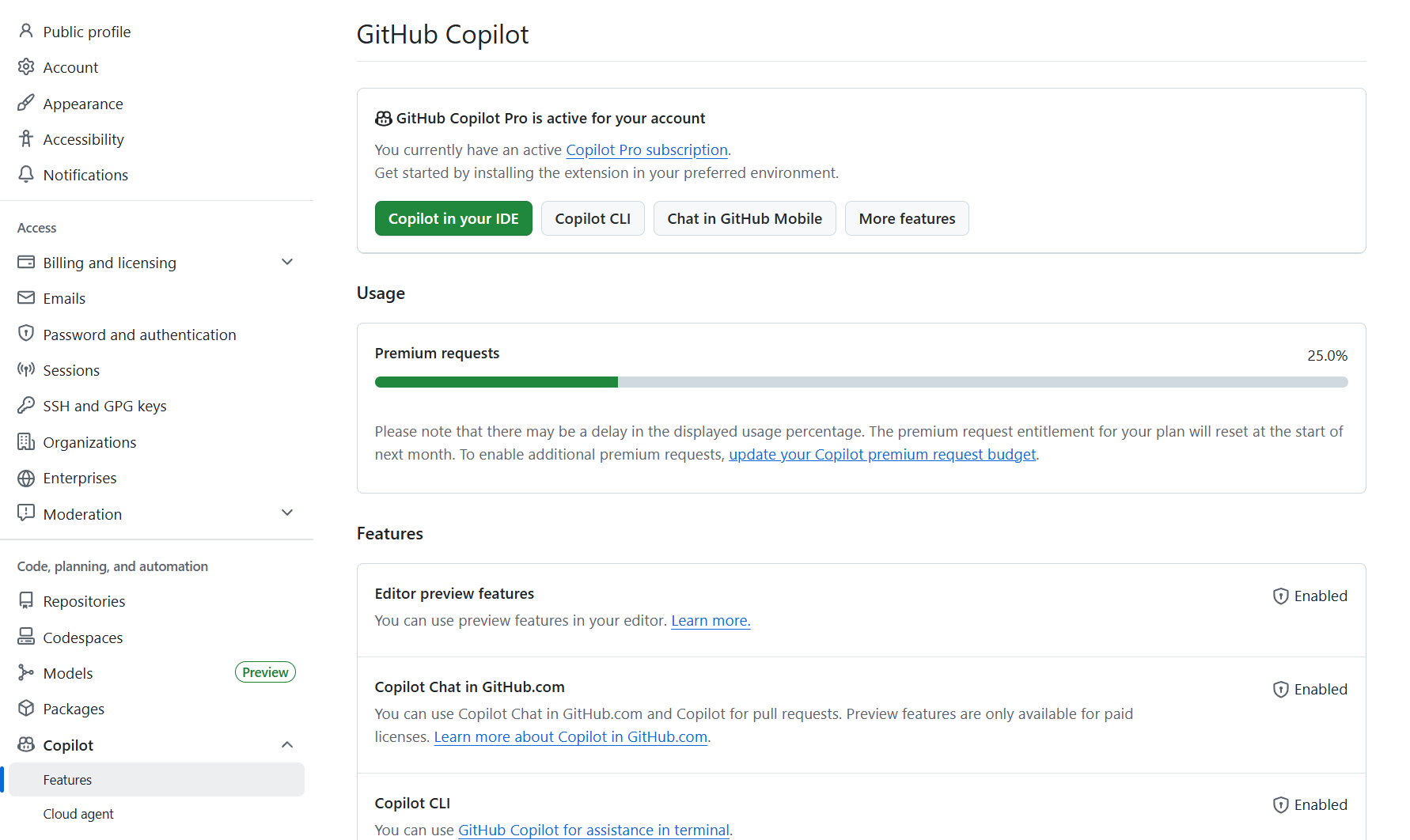Click the Preview badge next to Models

click(x=265, y=672)
